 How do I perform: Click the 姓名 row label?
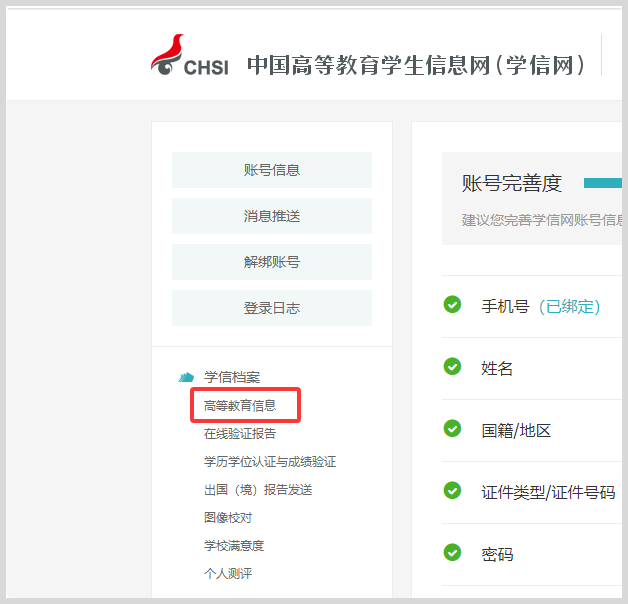pyautogui.click(x=497, y=368)
